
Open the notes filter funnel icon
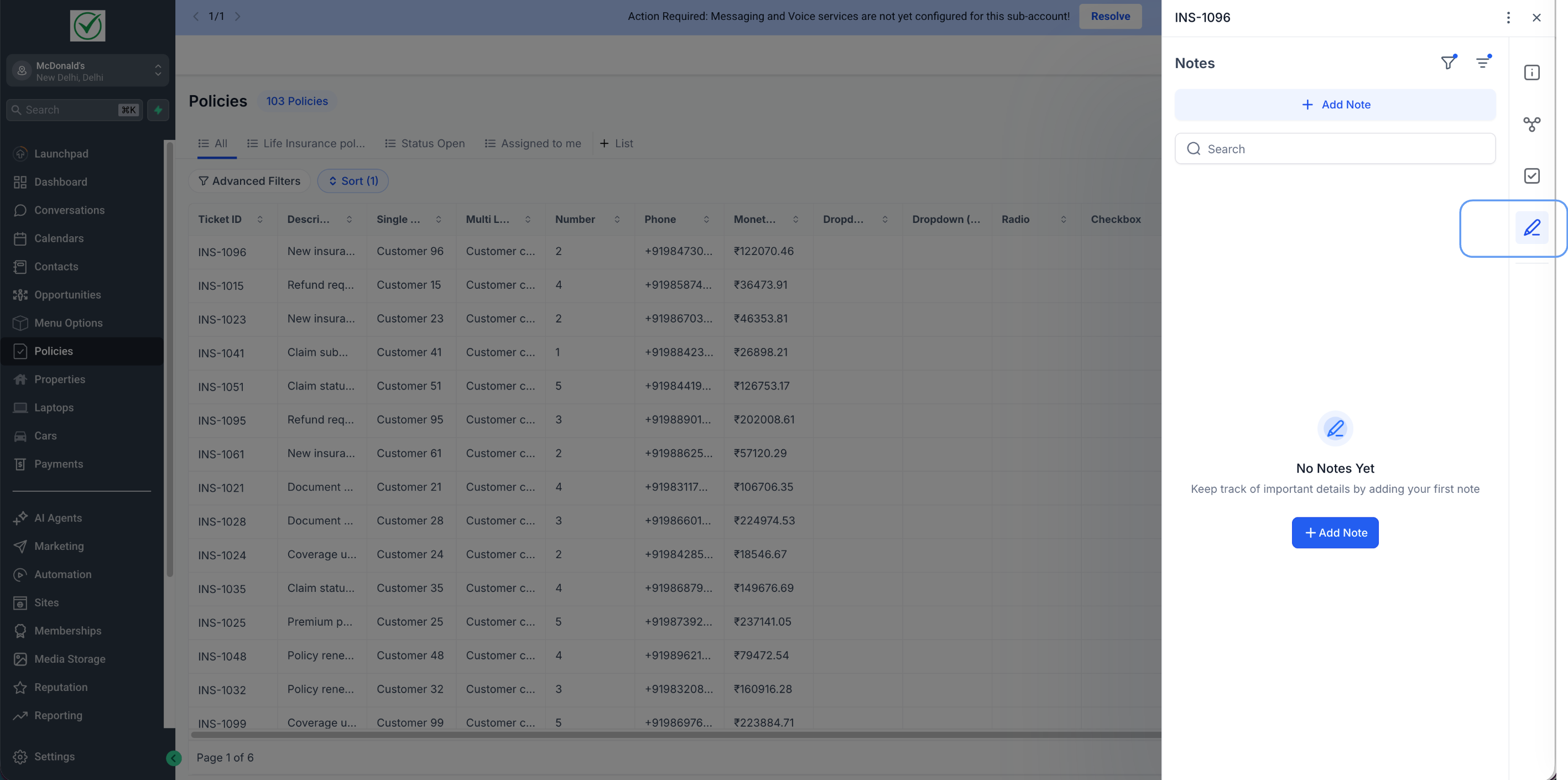point(1448,63)
